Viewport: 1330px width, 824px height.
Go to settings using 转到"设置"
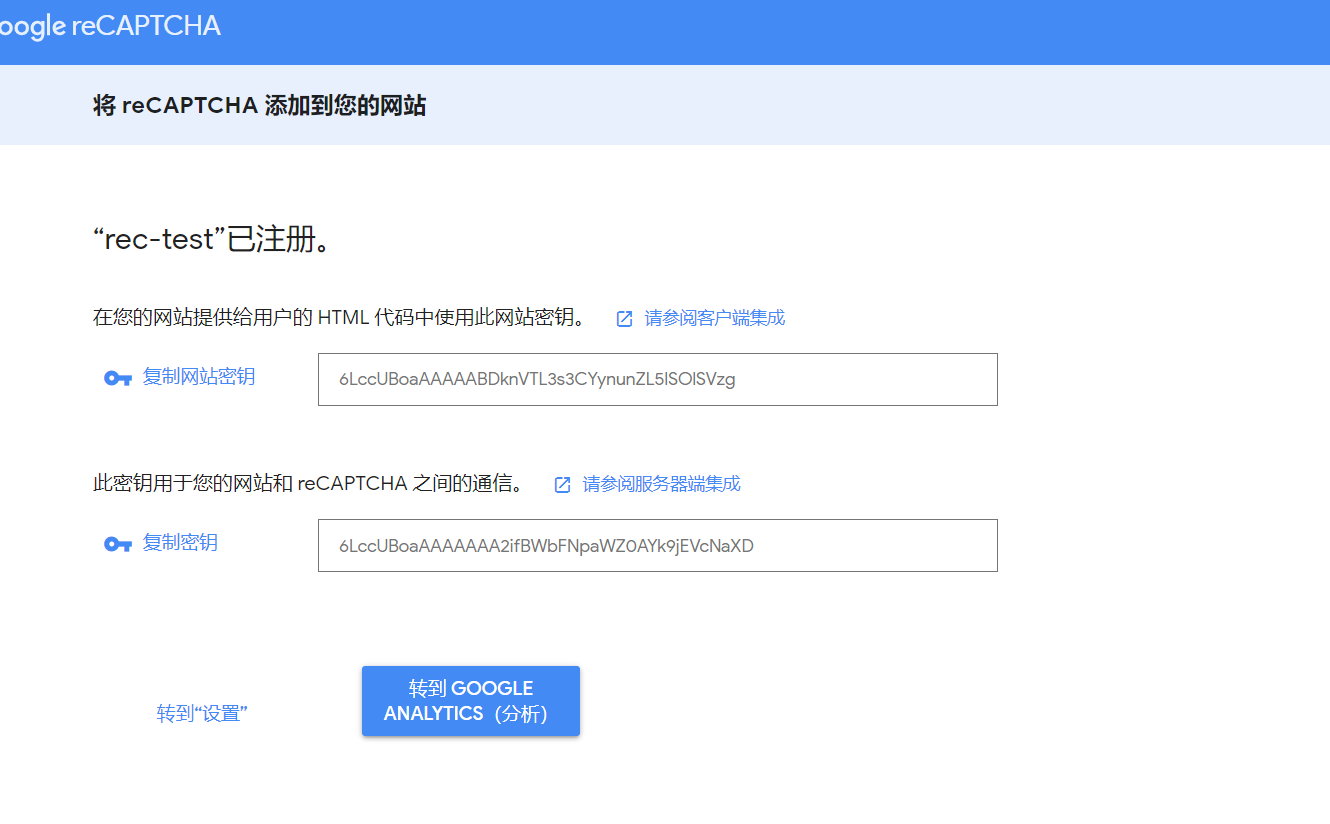pos(200,713)
